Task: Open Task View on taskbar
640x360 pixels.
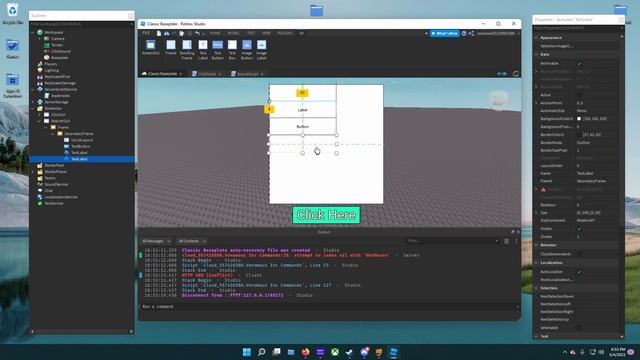Action: click(x=276, y=352)
